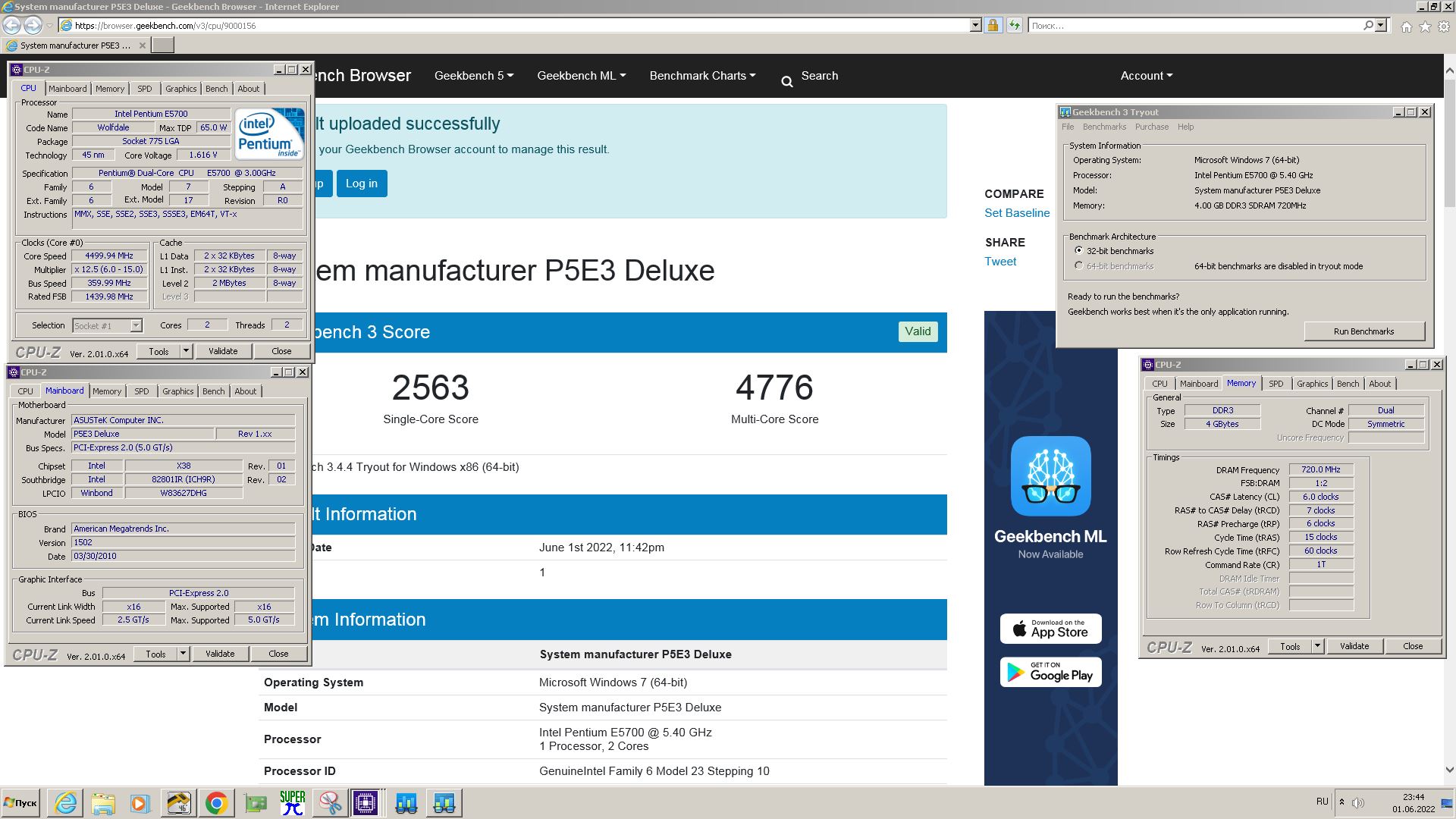1456x819 pixels.
Task: Click Validate in the CPU-Z CPU window
Action: [223, 351]
